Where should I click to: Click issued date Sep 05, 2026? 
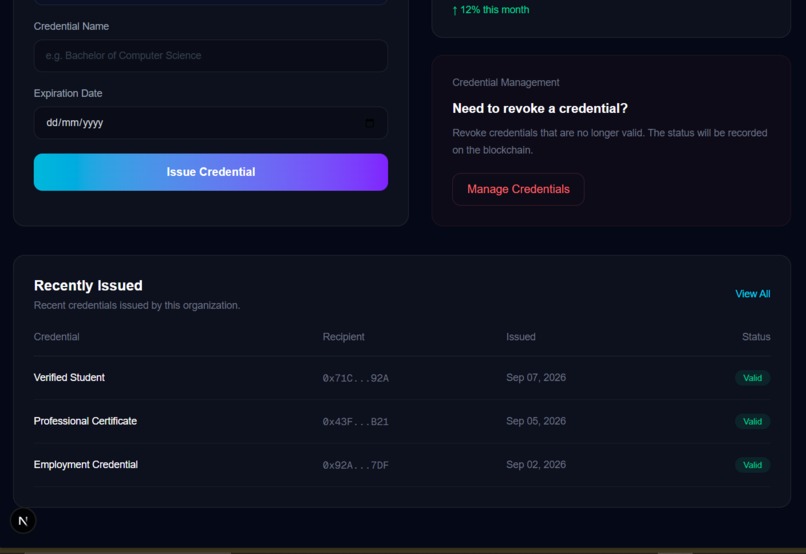pos(536,421)
